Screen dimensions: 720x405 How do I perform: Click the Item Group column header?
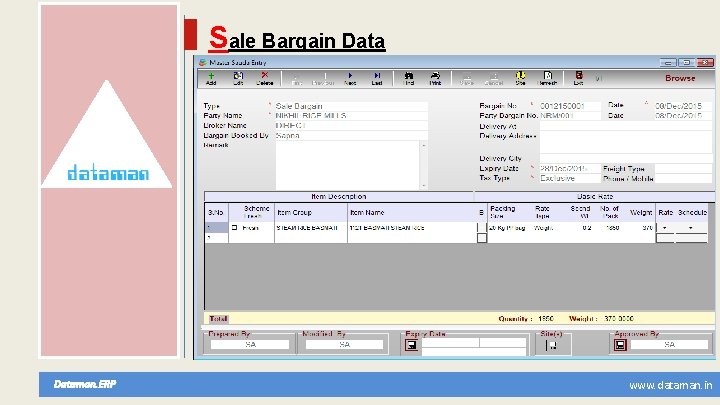pos(311,213)
